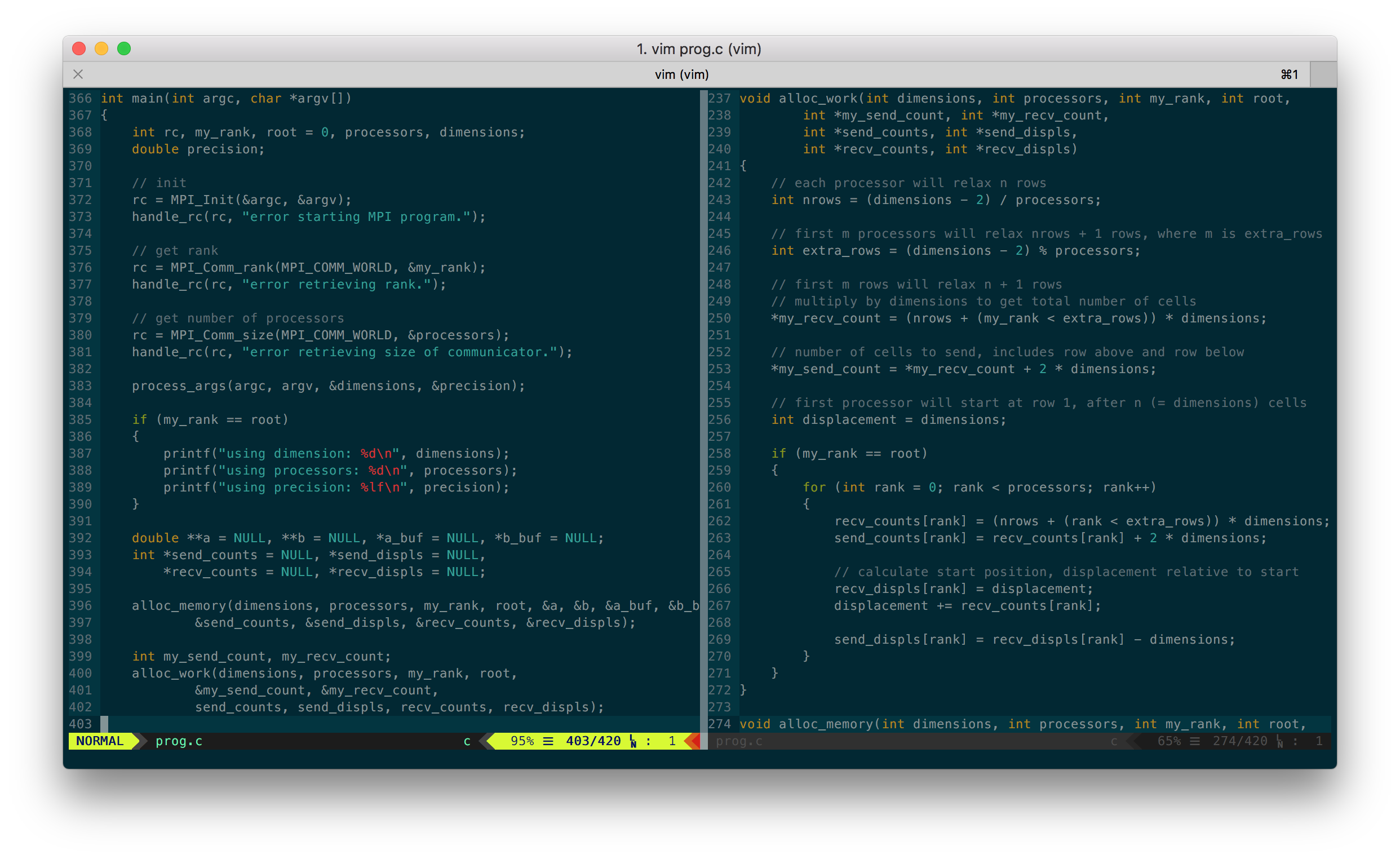This screenshot has height=859, width=1400.
Task: Click 'int nrows' declaration on line 243
Action: click(x=936, y=200)
